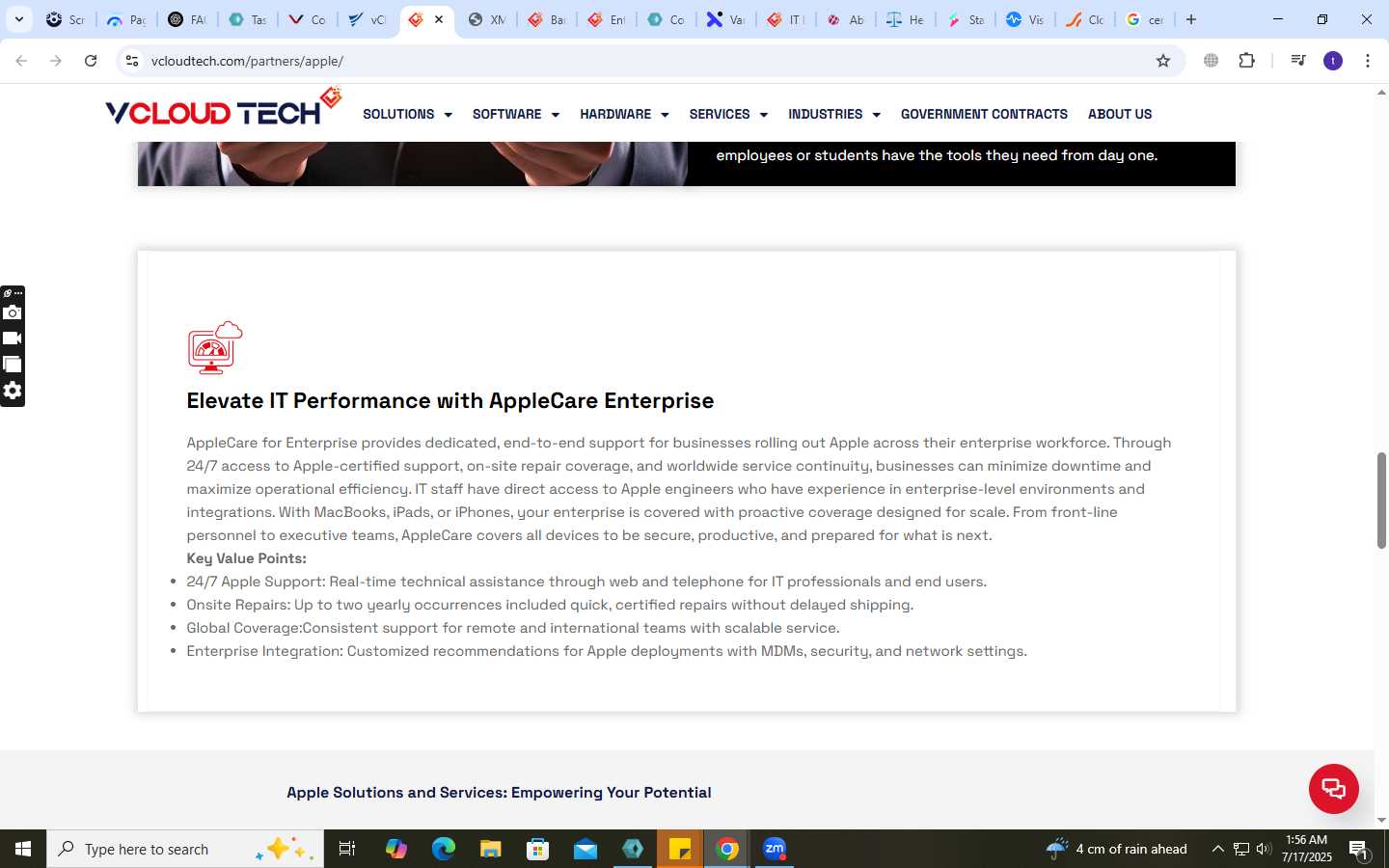1389x868 pixels.
Task: Open Mail app from the taskbar
Action: [x=586, y=849]
